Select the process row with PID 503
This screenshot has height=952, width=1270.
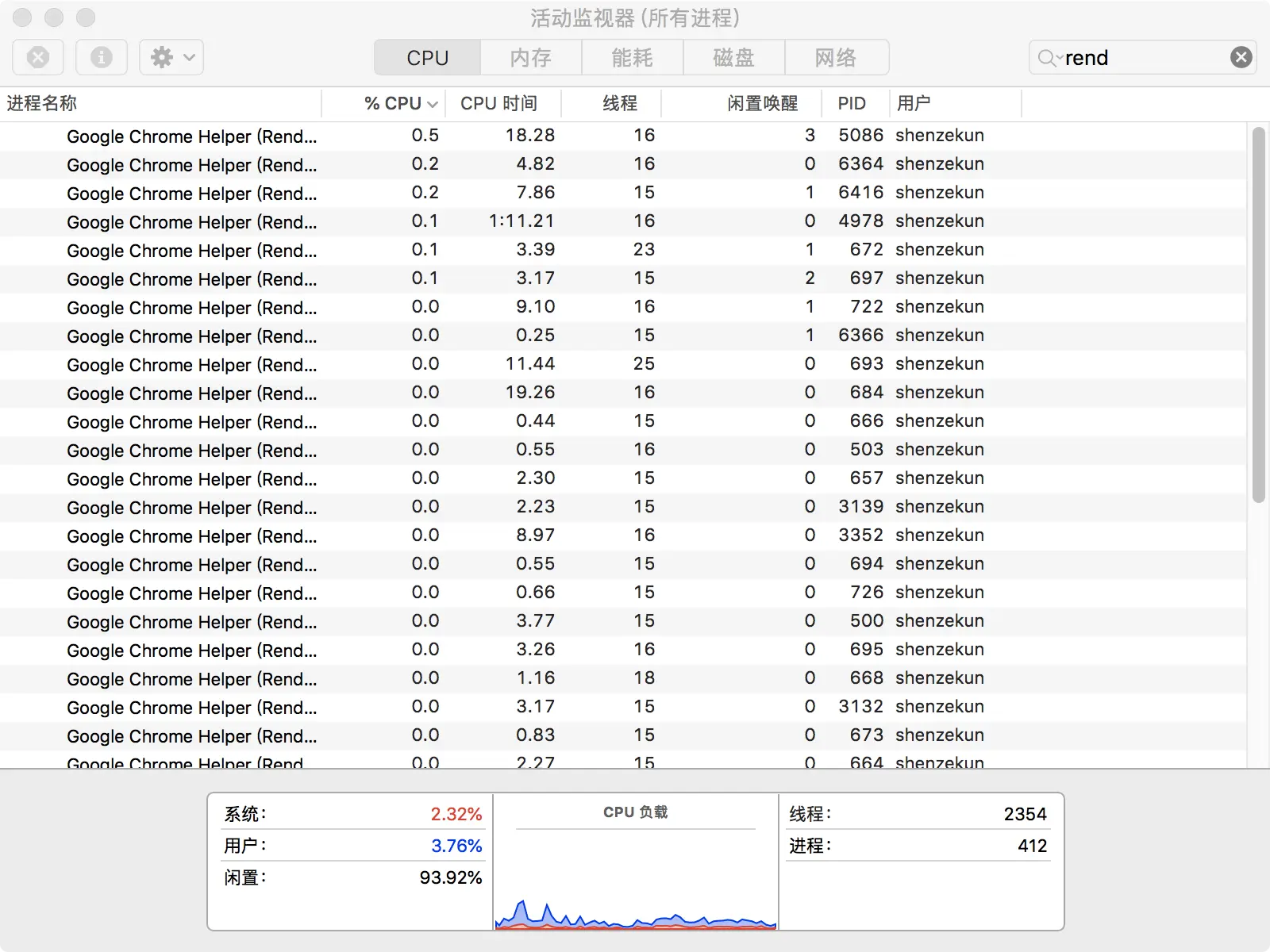pos(623,450)
